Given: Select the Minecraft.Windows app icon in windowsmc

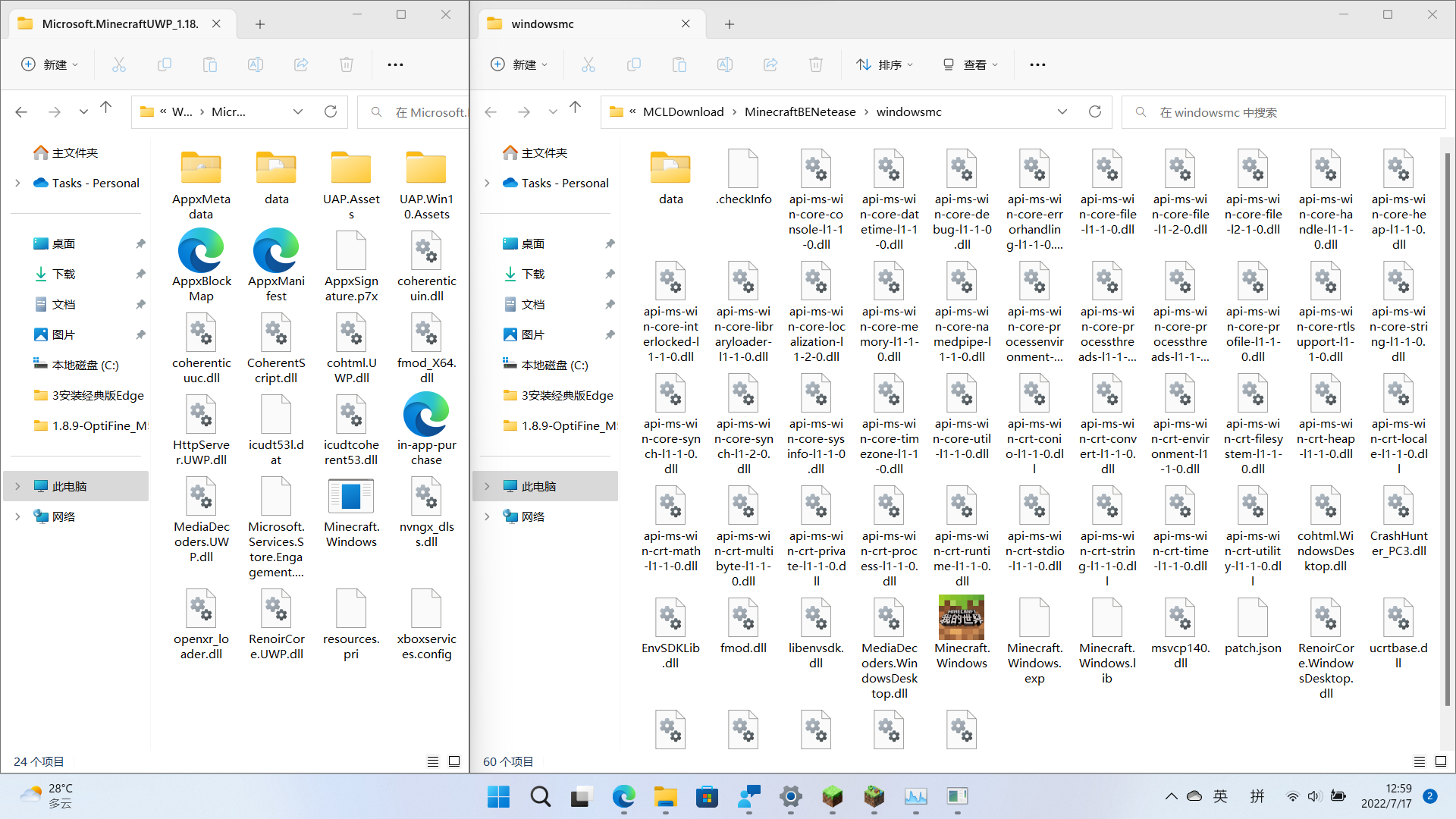Looking at the screenshot, I should (962, 632).
